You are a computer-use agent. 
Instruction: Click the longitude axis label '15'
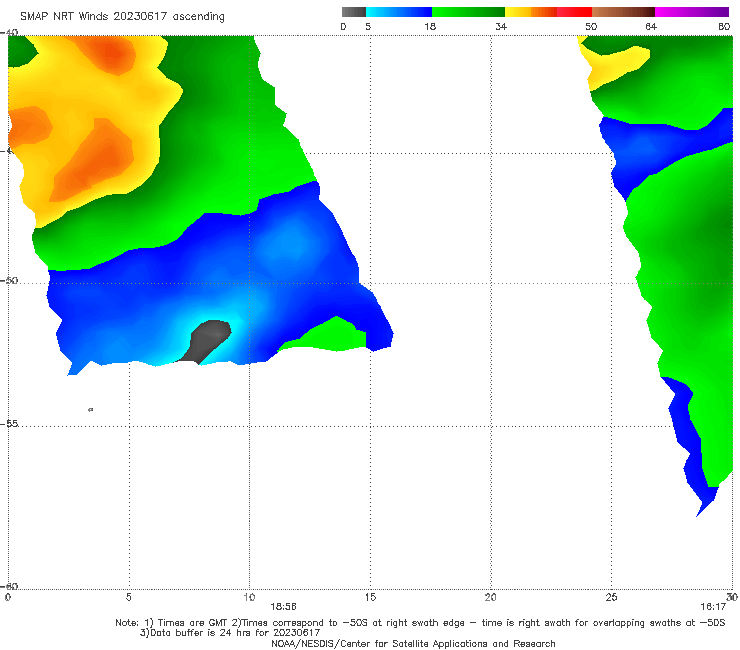[370, 597]
